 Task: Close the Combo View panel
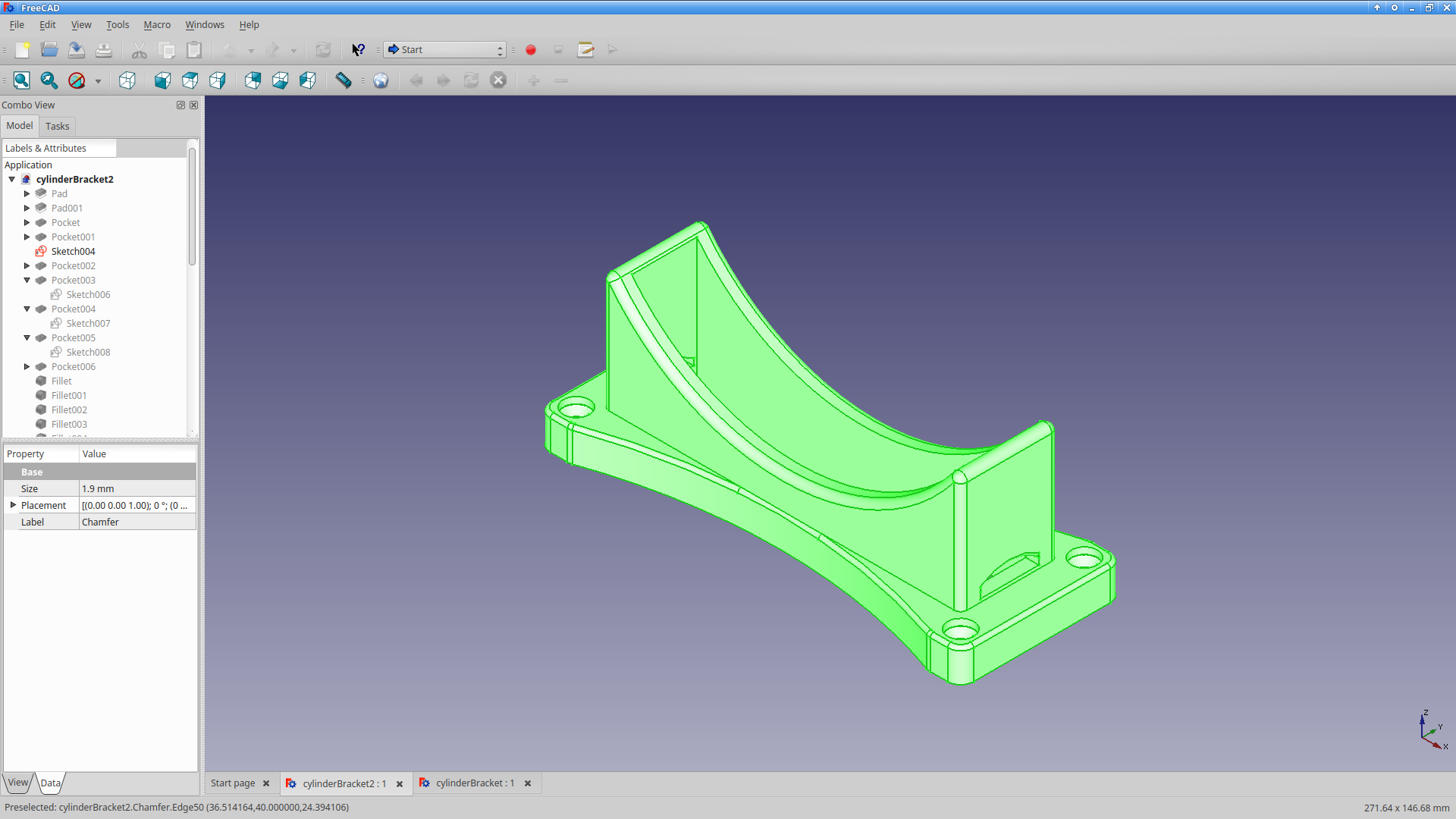[x=193, y=105]
